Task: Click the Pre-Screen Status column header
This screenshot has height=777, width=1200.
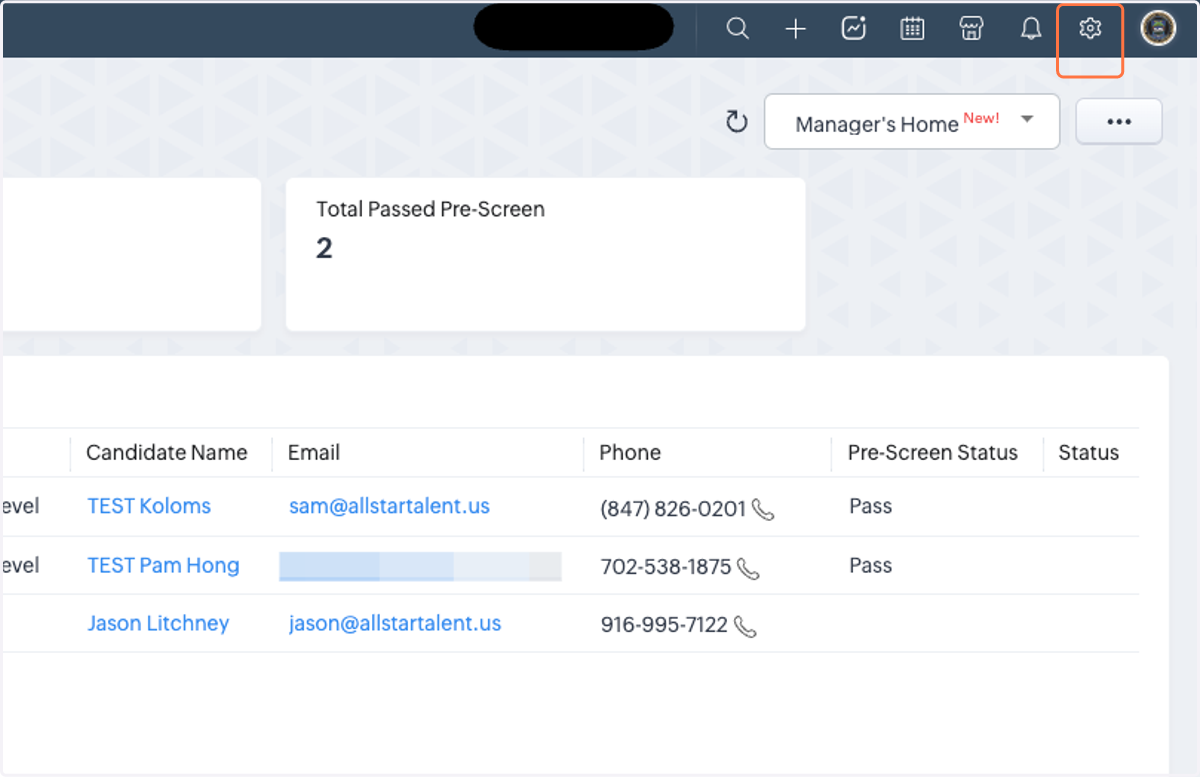Action: pos(933,452)
